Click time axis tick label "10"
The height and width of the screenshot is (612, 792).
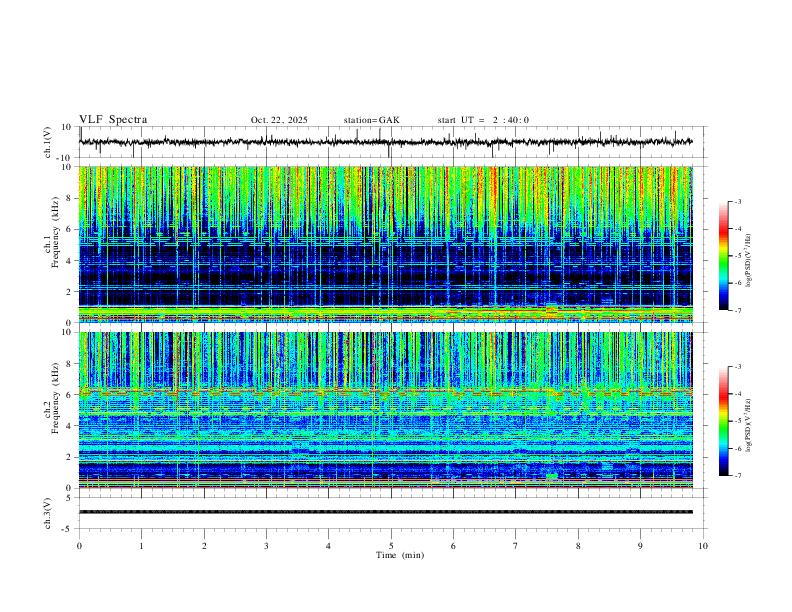coord(703,546)
